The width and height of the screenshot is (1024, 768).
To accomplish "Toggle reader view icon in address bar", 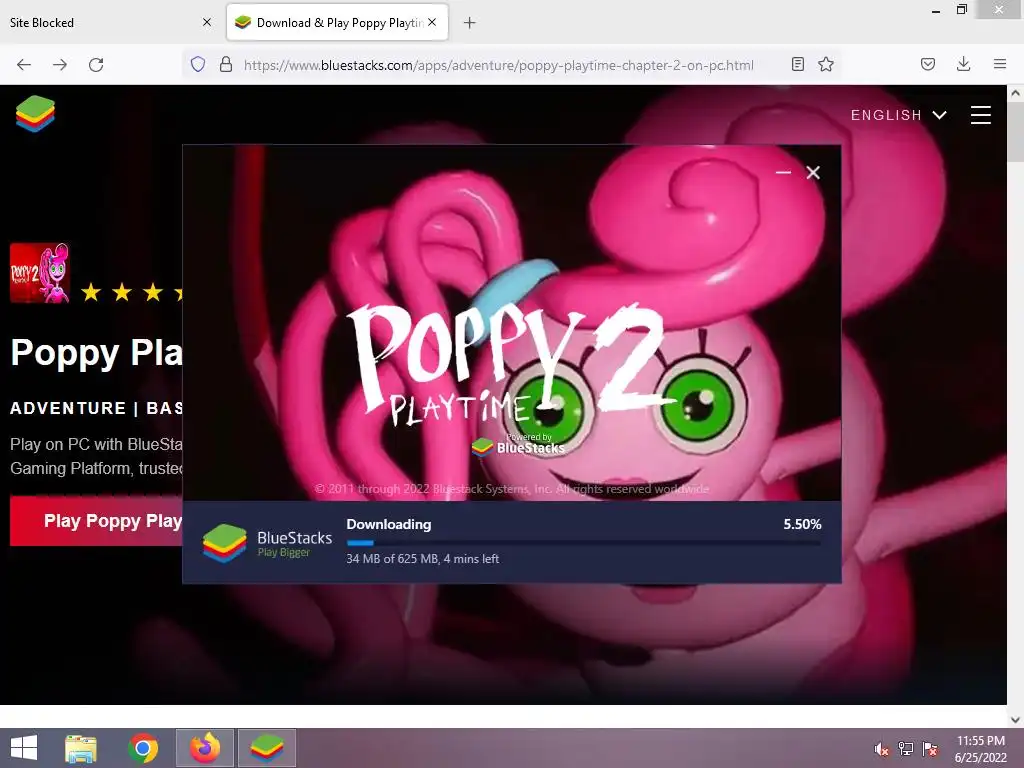I will tap(797, 64).
